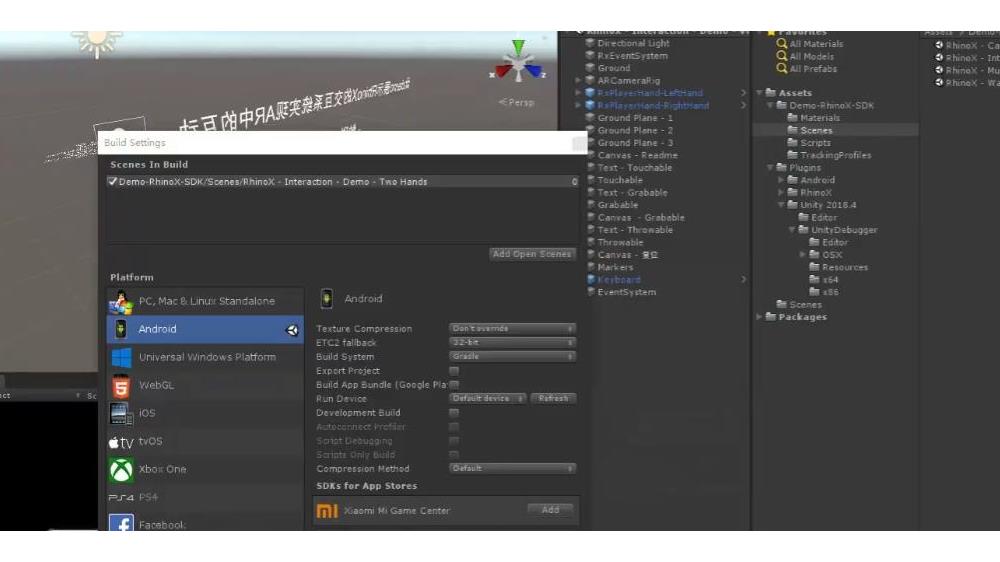The height and width of the screenshot is (562, 1000).
Task: Click the Build Settings window title bar
Action: coord(342,143)
